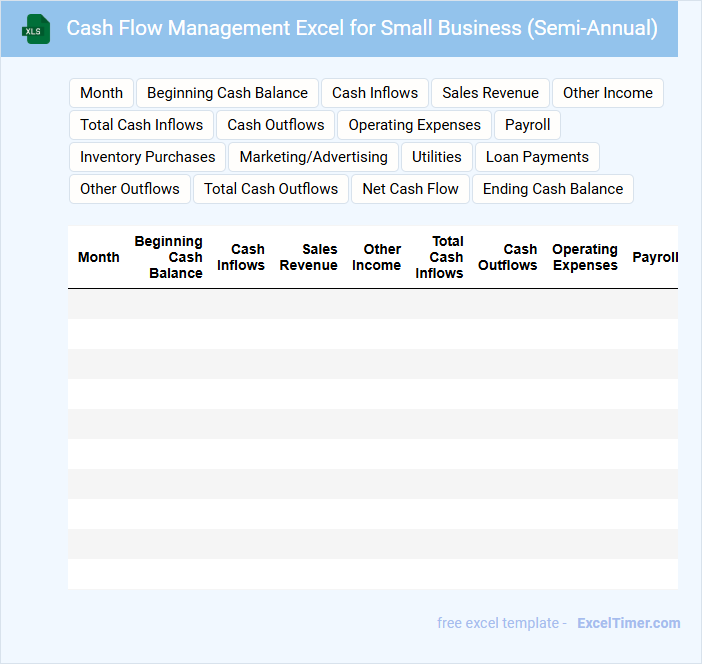Choose the Utilities tag
Viewport: 702px width, 664px height.
[436, 157]
